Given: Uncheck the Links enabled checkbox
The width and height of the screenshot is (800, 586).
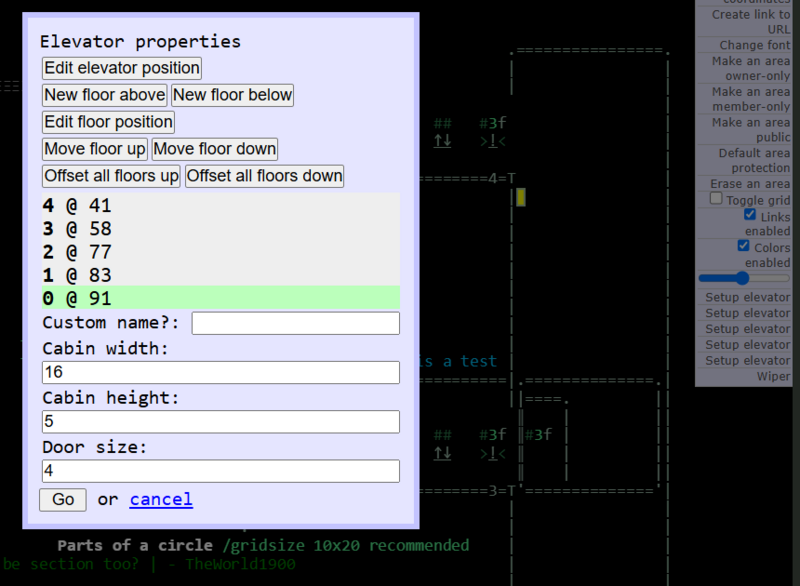Looking at the screenshot, I should [750, 215].
